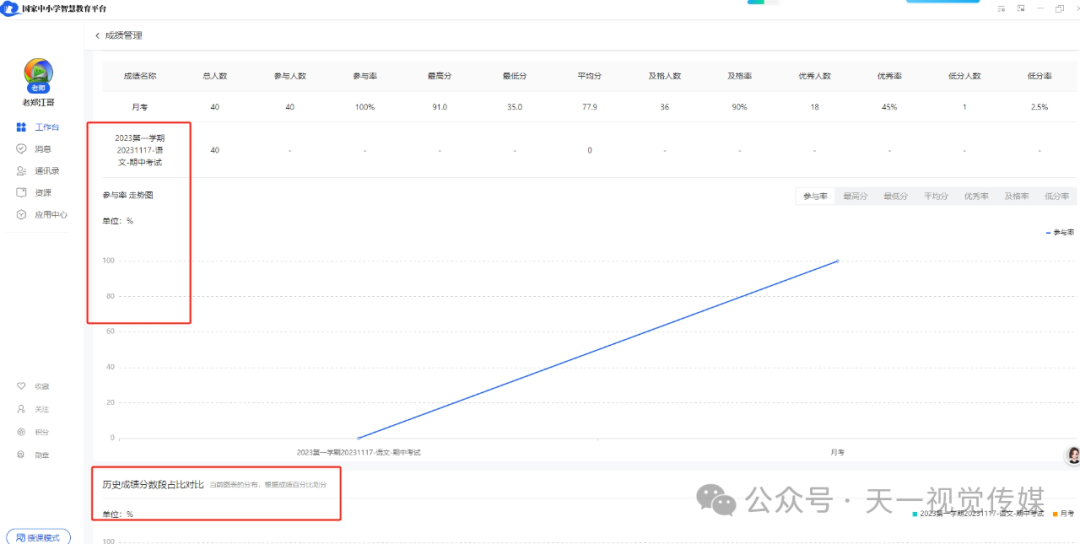Screen dimensions: 1080x544
Task: Switch chart to 及格率 tab
Action: pos(1016,197)
